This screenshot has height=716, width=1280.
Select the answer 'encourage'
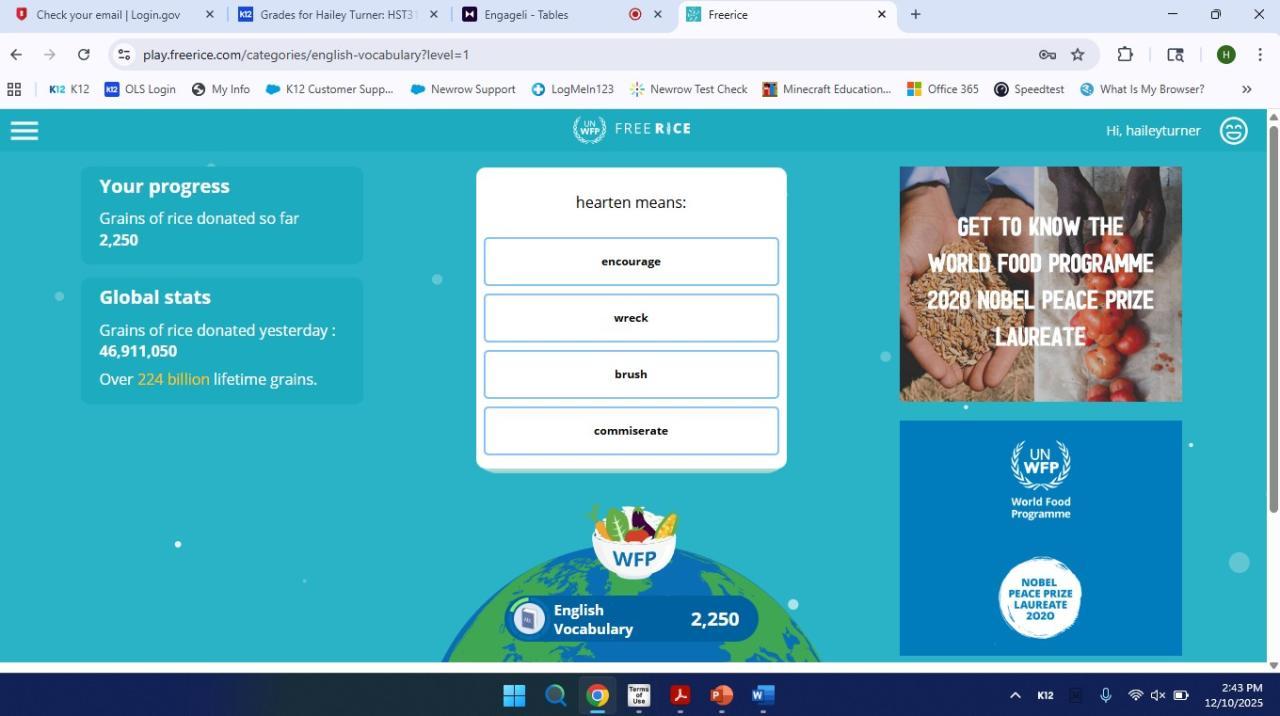[631, 261]
